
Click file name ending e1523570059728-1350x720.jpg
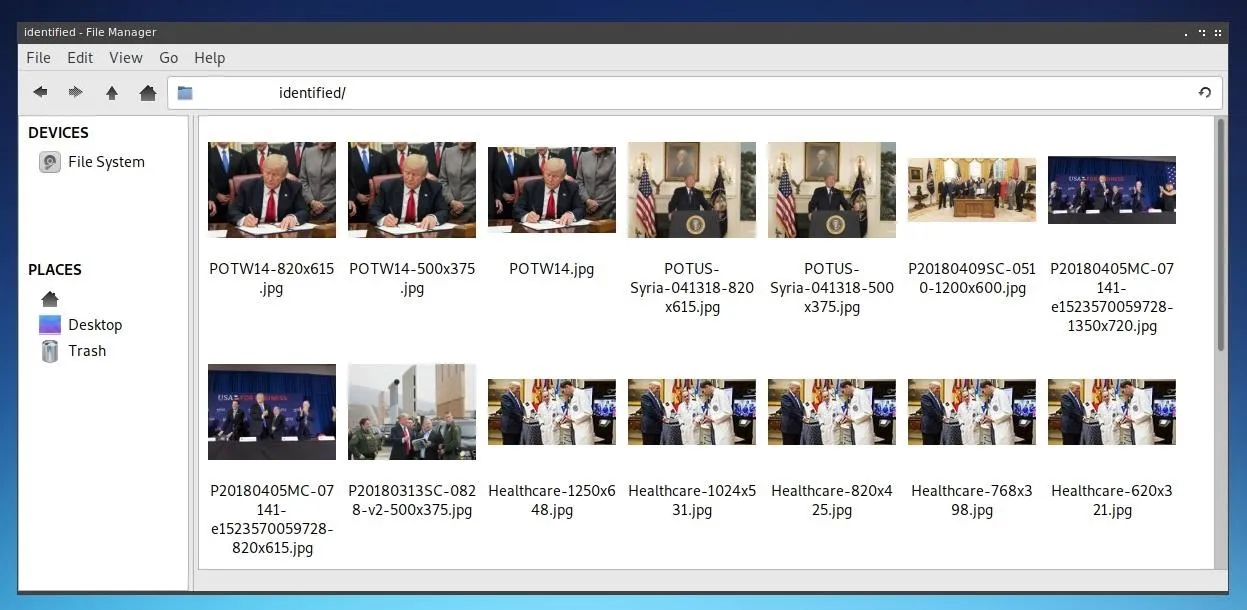pos(1112,297)
